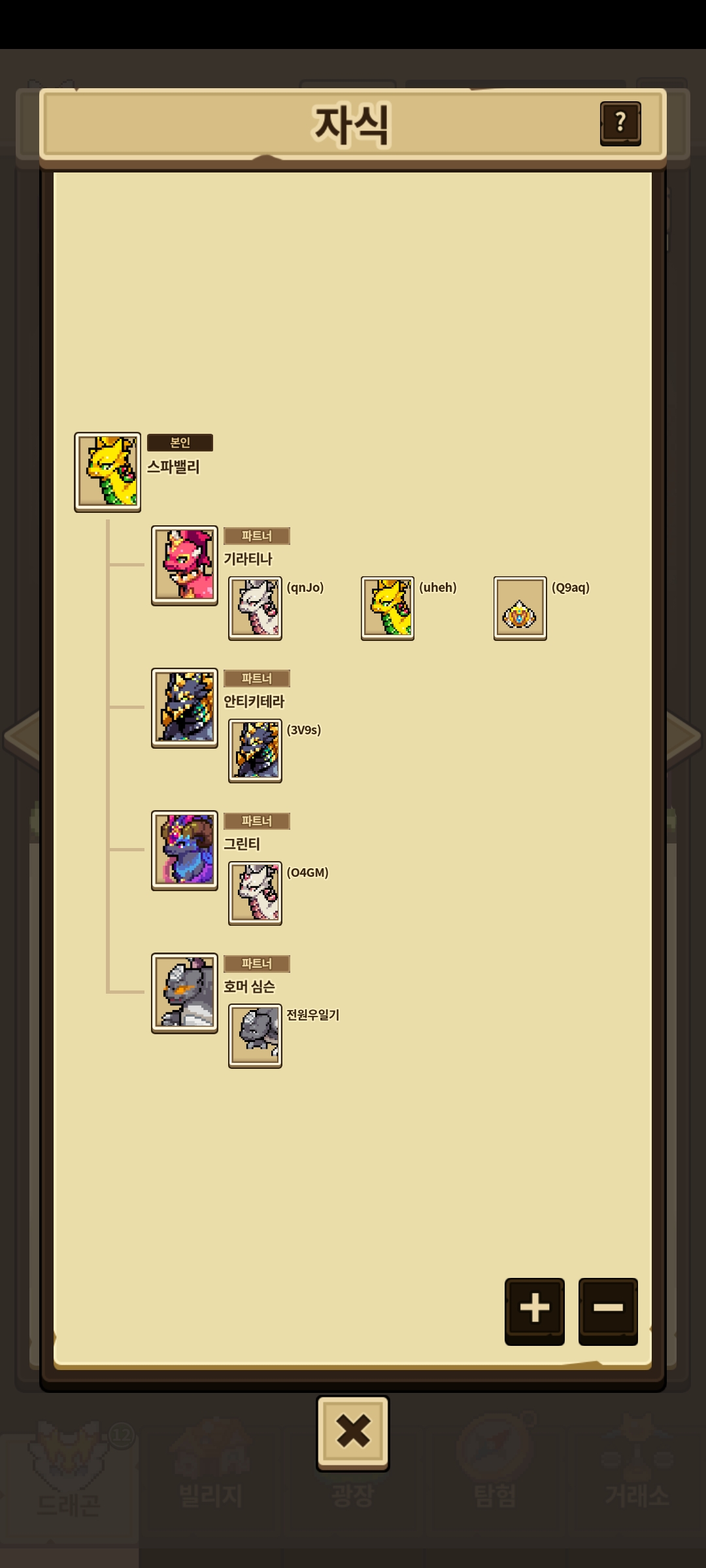Open yellow dragon offspring (uheh)
706x1568 pixels.
coord(388,608)
